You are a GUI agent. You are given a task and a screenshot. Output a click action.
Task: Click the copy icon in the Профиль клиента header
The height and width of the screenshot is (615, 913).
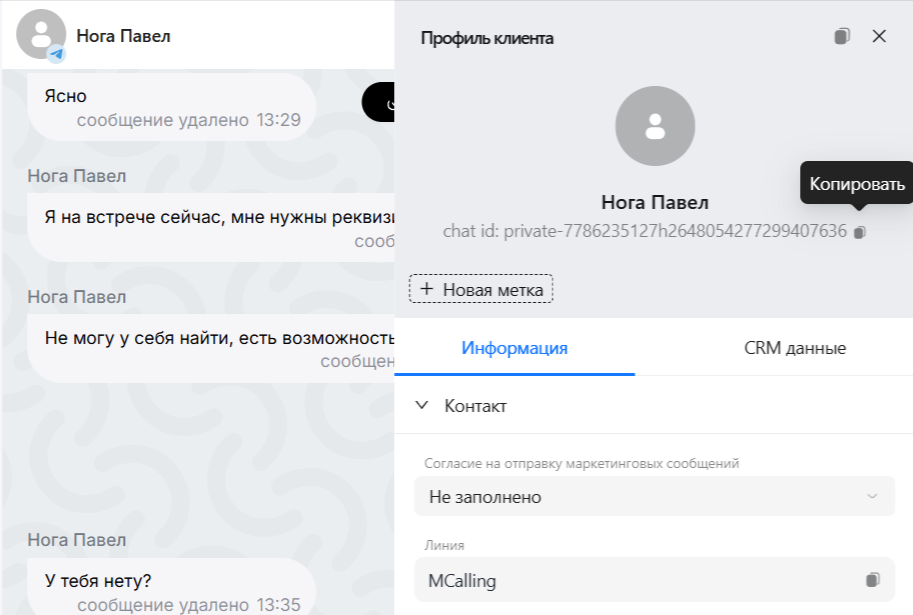pos(842,37)
